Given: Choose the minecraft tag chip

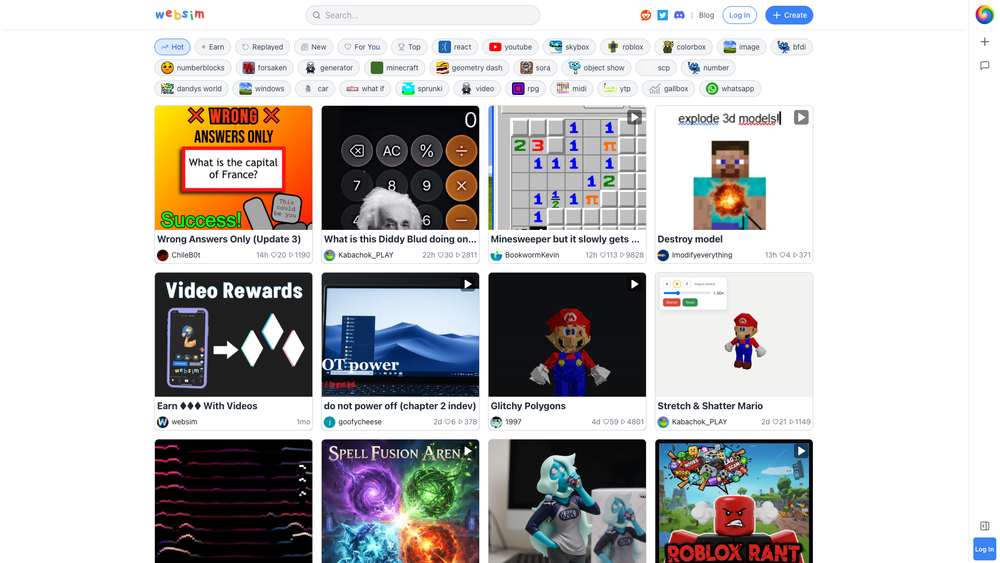Looking at the screenshot, I should 395,68.
